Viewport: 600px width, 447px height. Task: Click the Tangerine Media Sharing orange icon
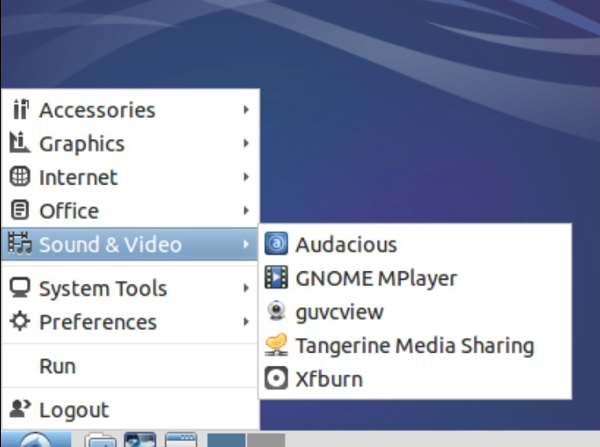point(276,344)
